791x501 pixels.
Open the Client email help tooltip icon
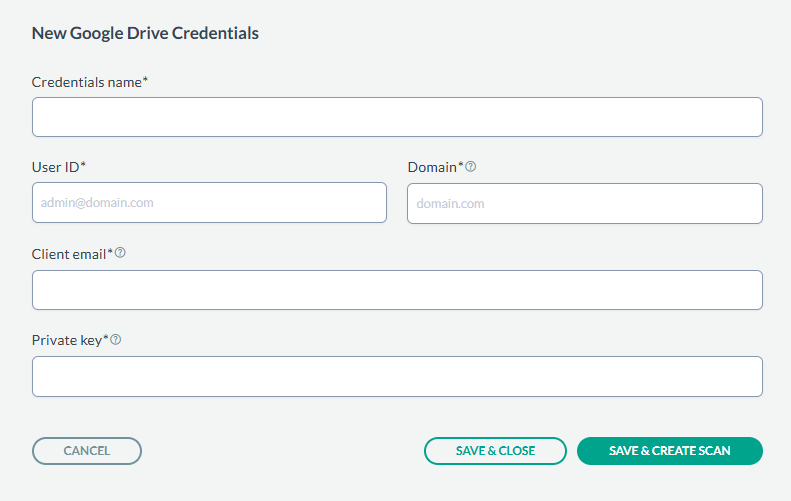pos(120,253)
